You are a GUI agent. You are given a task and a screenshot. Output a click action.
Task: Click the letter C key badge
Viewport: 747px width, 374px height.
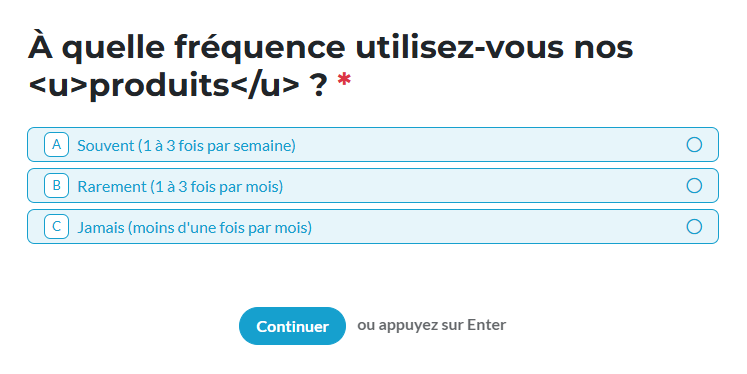click(x=56, y=226)
